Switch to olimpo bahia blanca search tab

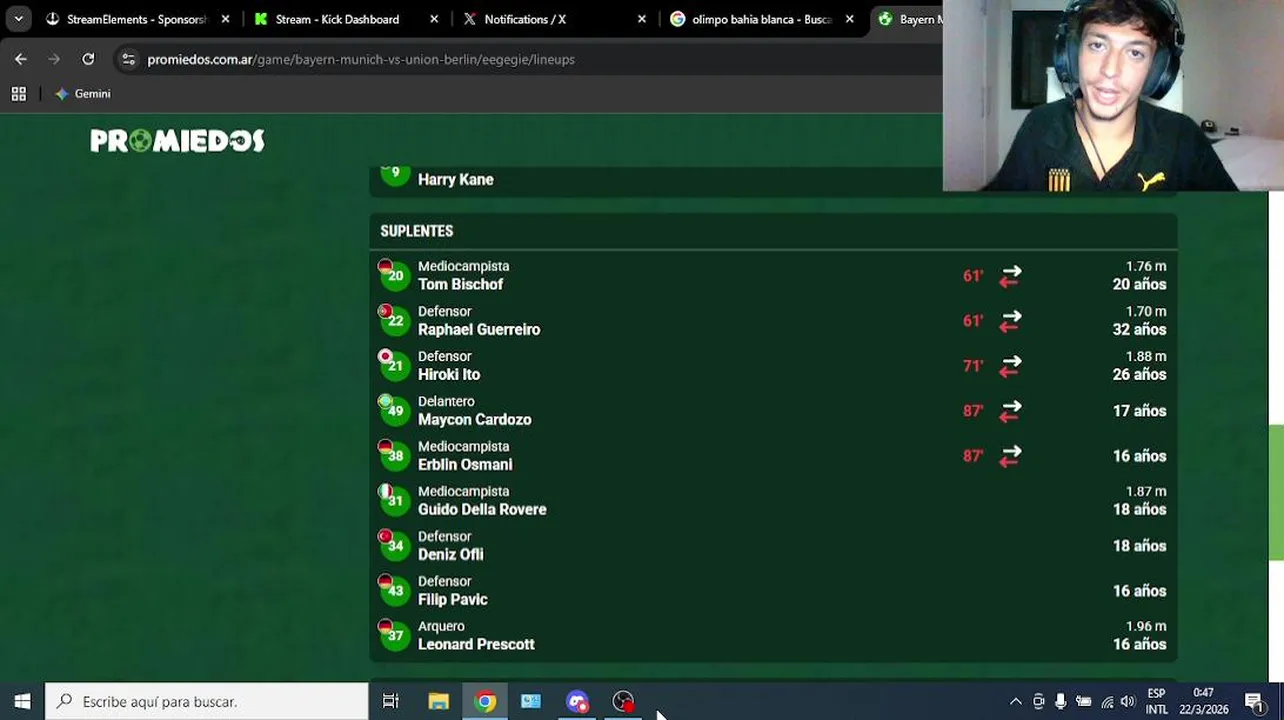point(762,19)
